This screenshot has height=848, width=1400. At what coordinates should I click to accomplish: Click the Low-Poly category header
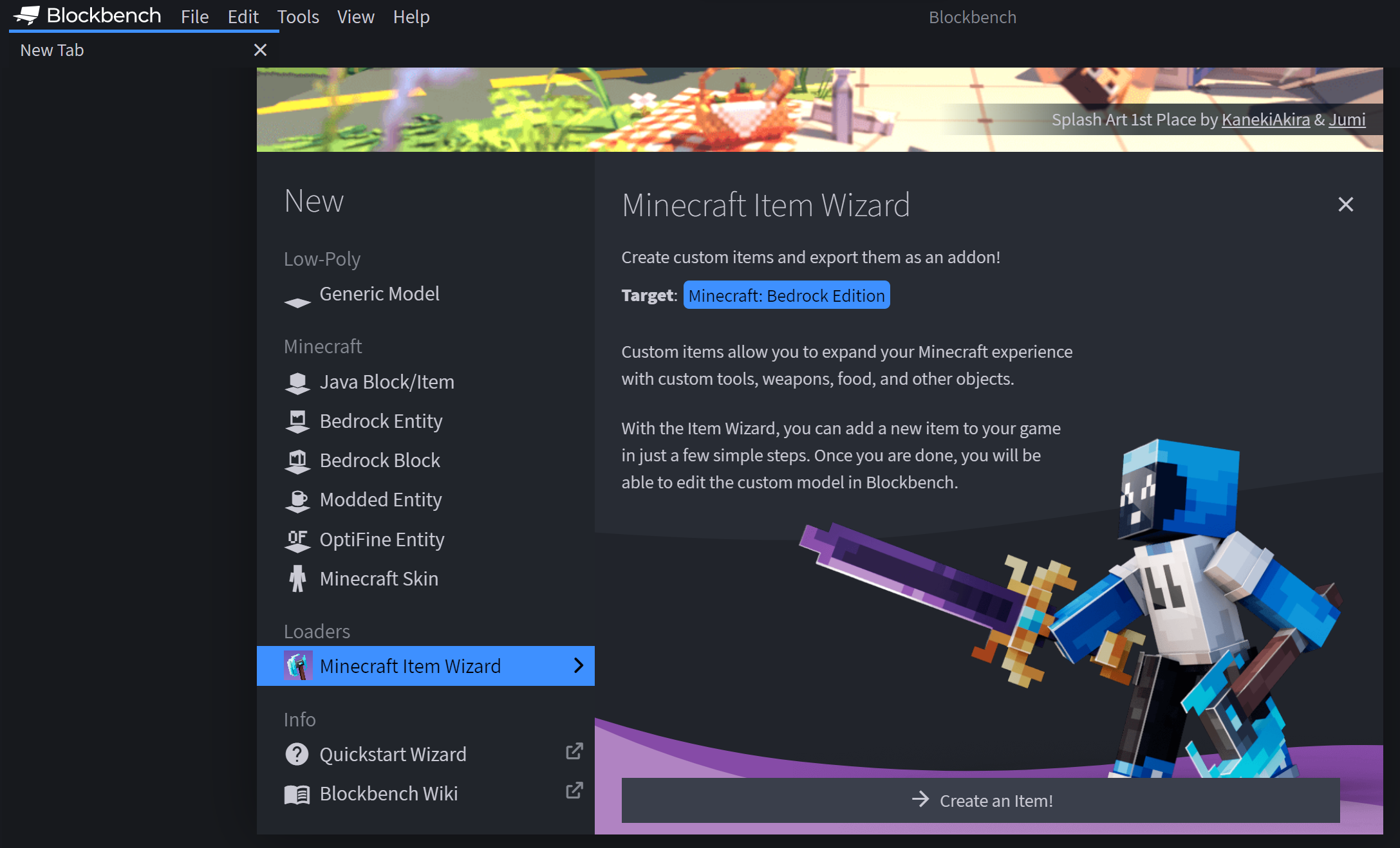(x=322, y=259)
